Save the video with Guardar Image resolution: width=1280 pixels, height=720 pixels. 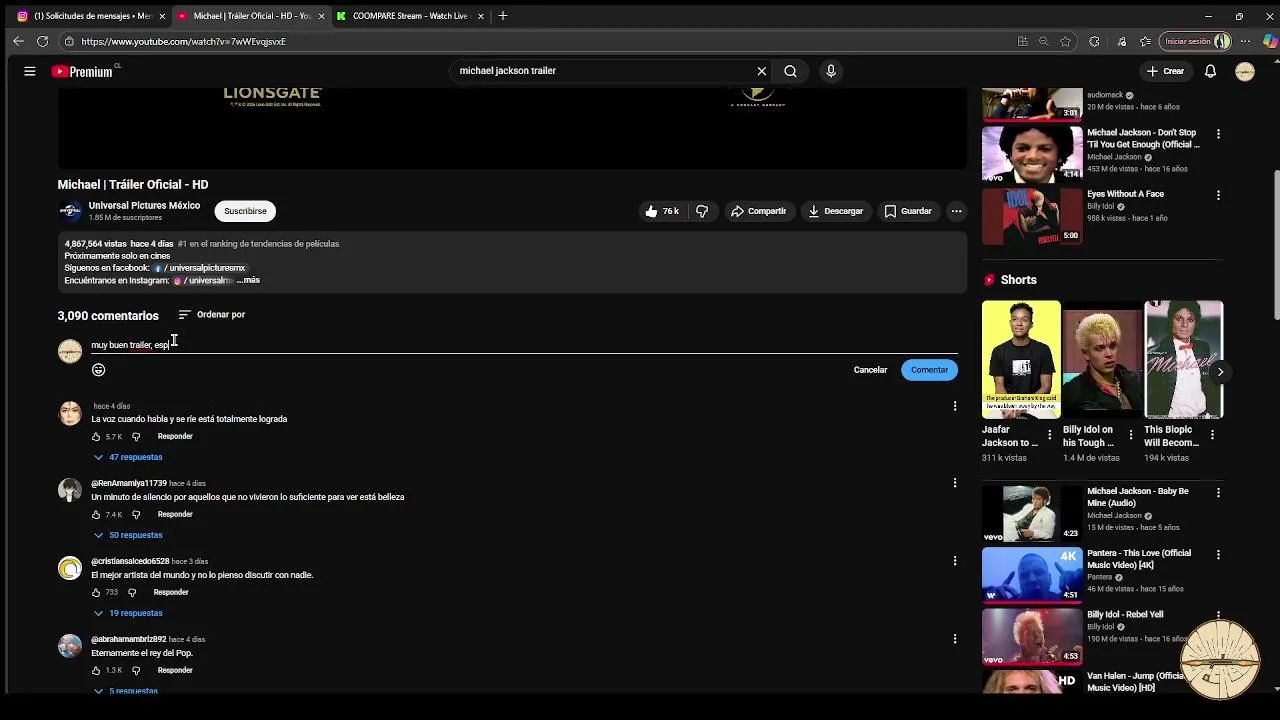coord(908,211)
